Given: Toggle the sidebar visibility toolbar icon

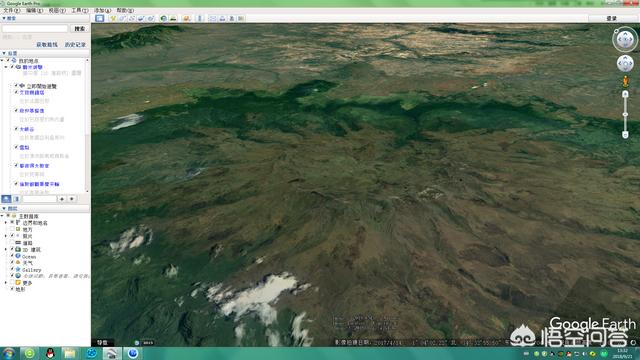Looking at the screenshot, I should pyautogui.click(x=100, y=18).
